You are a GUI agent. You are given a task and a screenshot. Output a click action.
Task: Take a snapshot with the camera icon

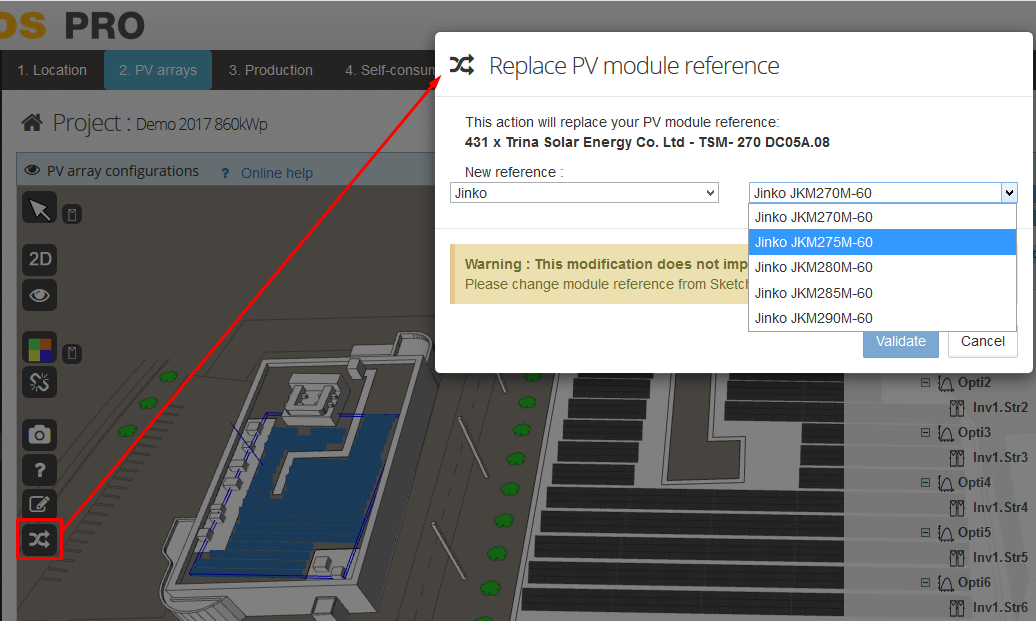pos(39,435)
